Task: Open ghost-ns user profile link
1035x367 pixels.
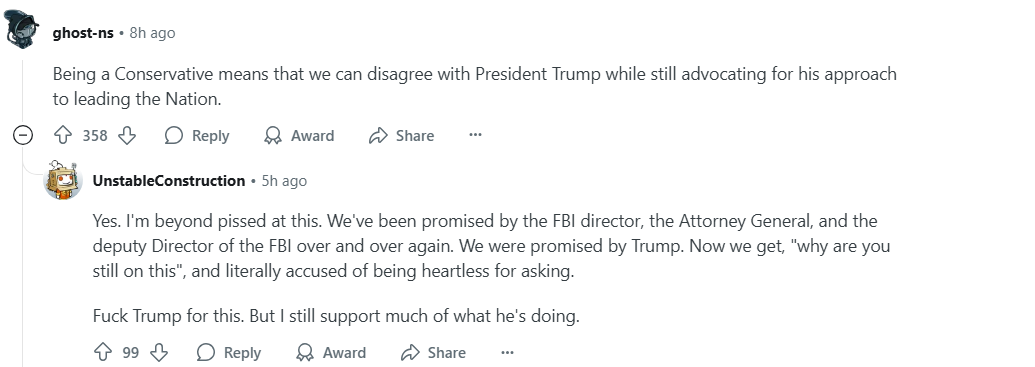Action: tap(83, 32)
